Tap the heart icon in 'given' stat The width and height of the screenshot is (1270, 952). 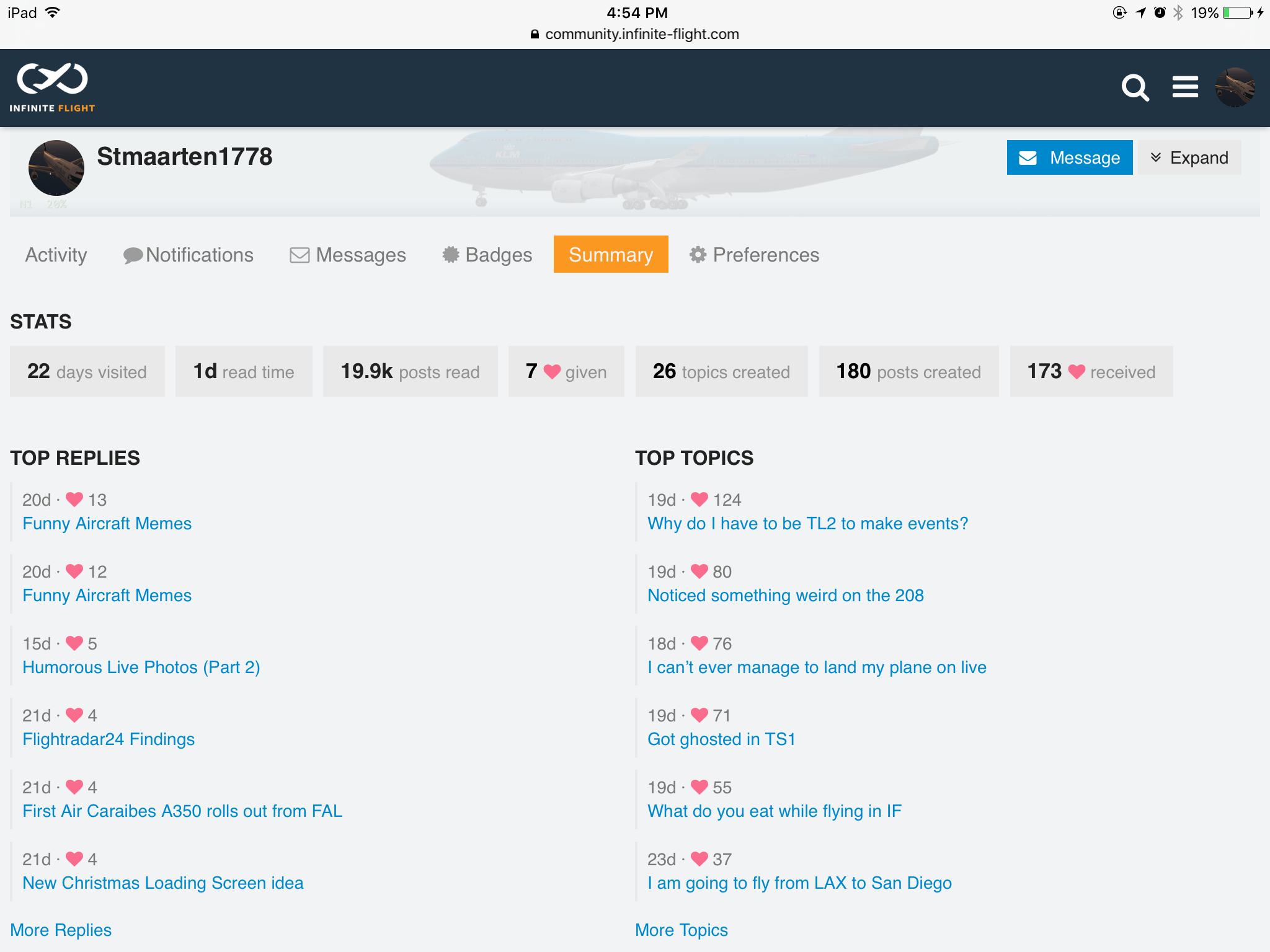552,371
